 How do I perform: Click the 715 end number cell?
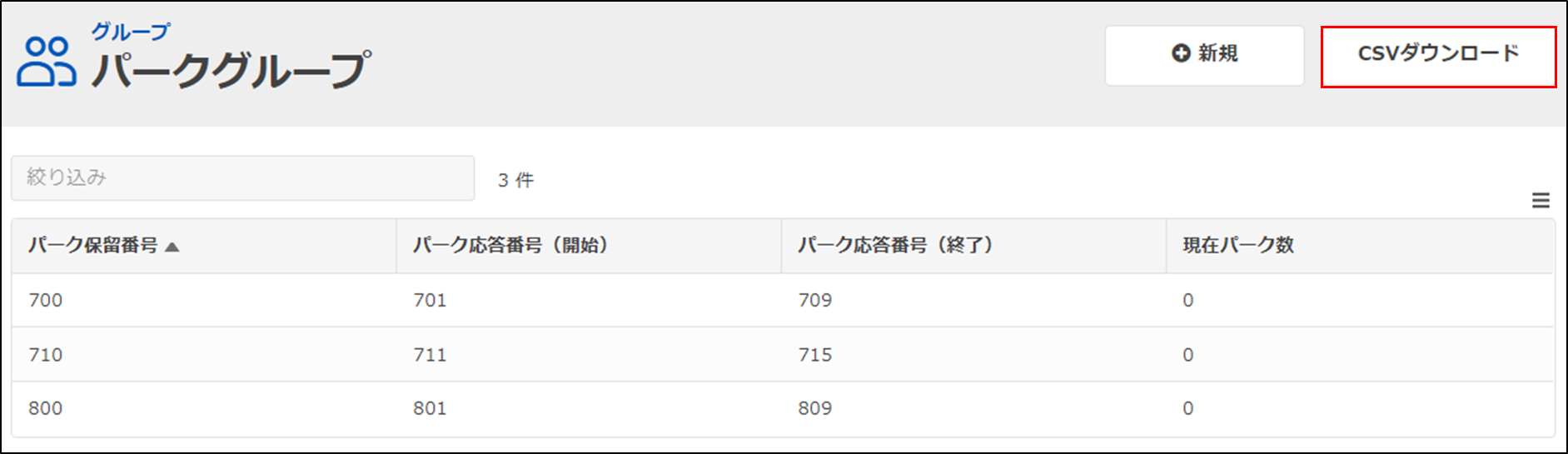[x=814, y=355]
